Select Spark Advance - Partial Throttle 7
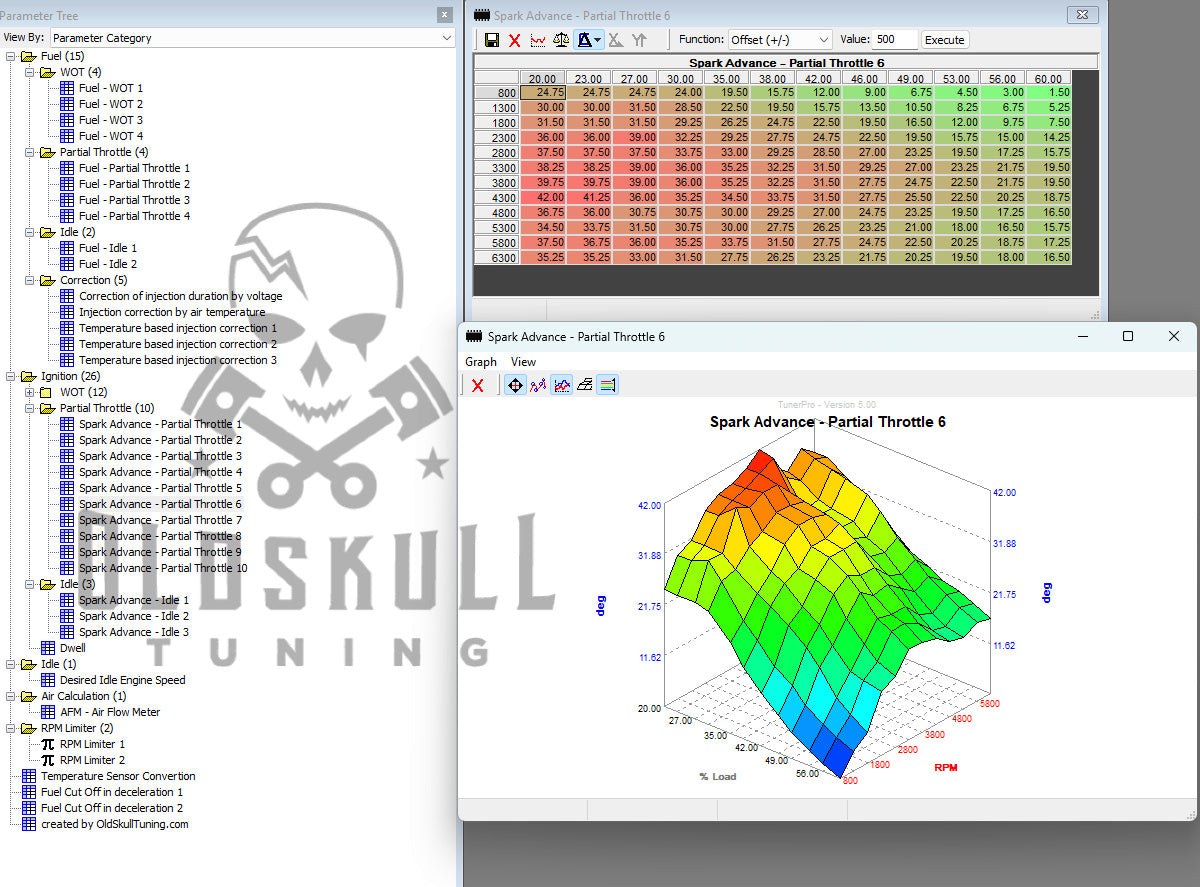The image size is (1200, 887). click(x=160, y=520)
